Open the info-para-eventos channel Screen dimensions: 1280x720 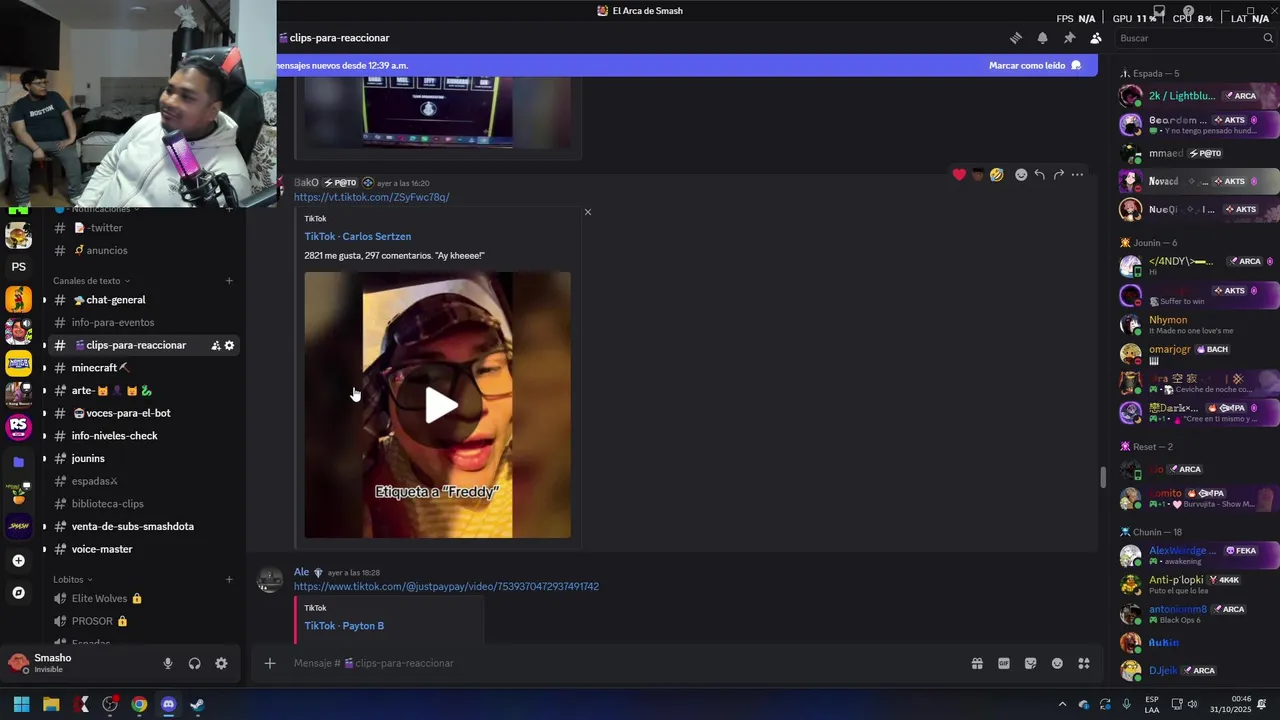(x=144, y=323)
